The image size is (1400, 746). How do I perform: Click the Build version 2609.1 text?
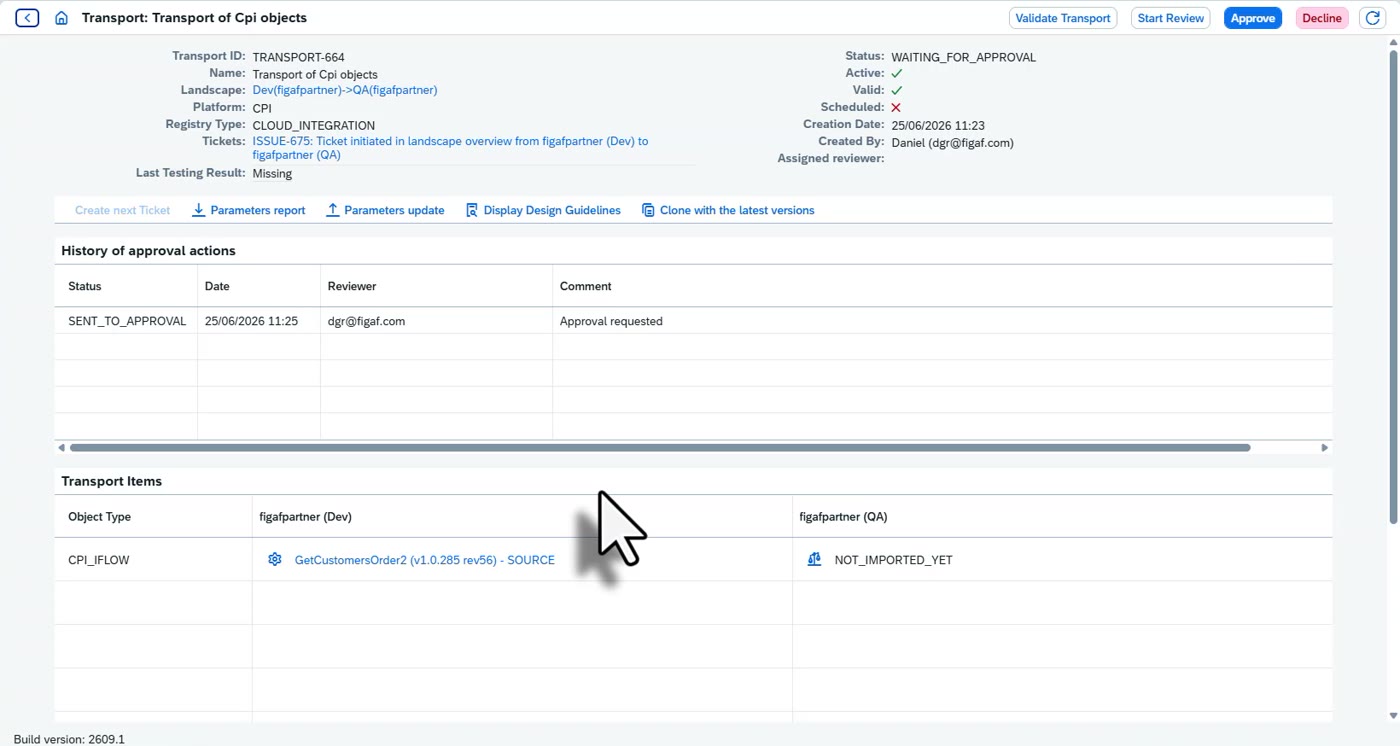tap(69, 739)
